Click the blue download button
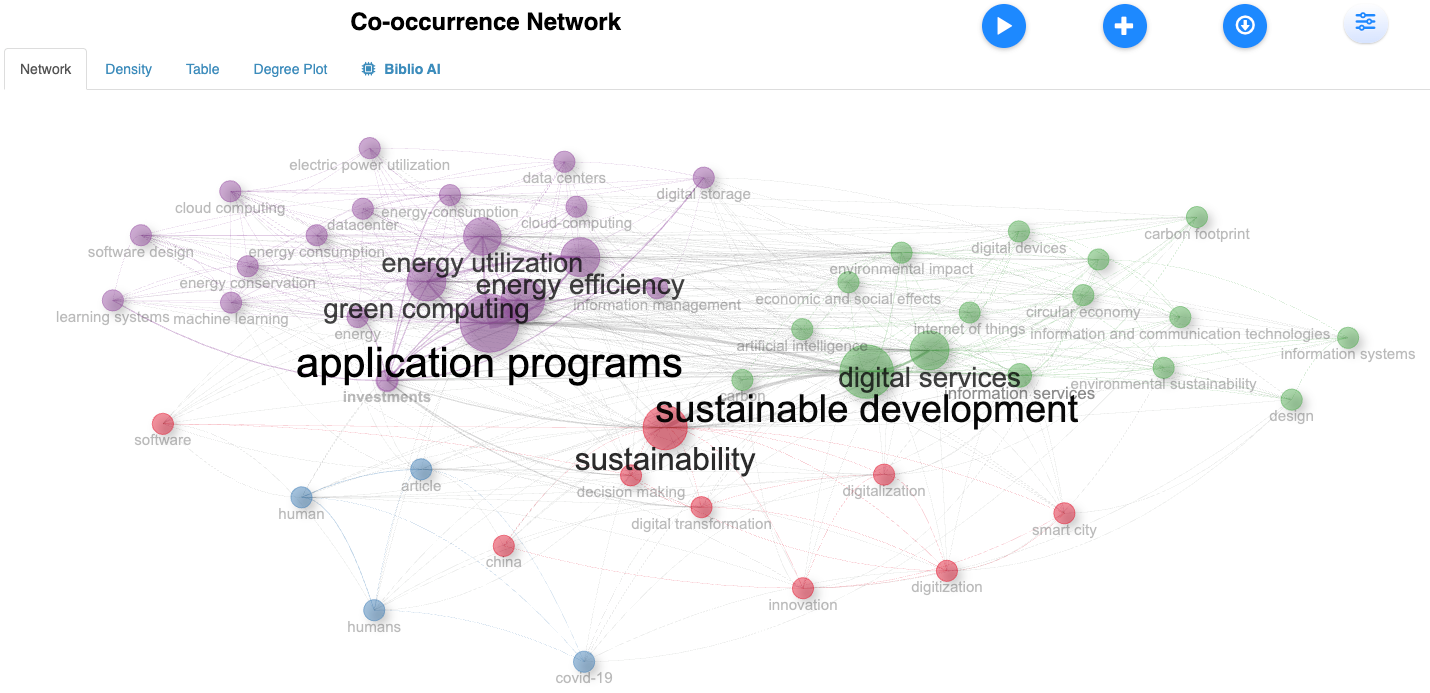The width and height of the screenshot is (1430, 693). [1244, 26]
